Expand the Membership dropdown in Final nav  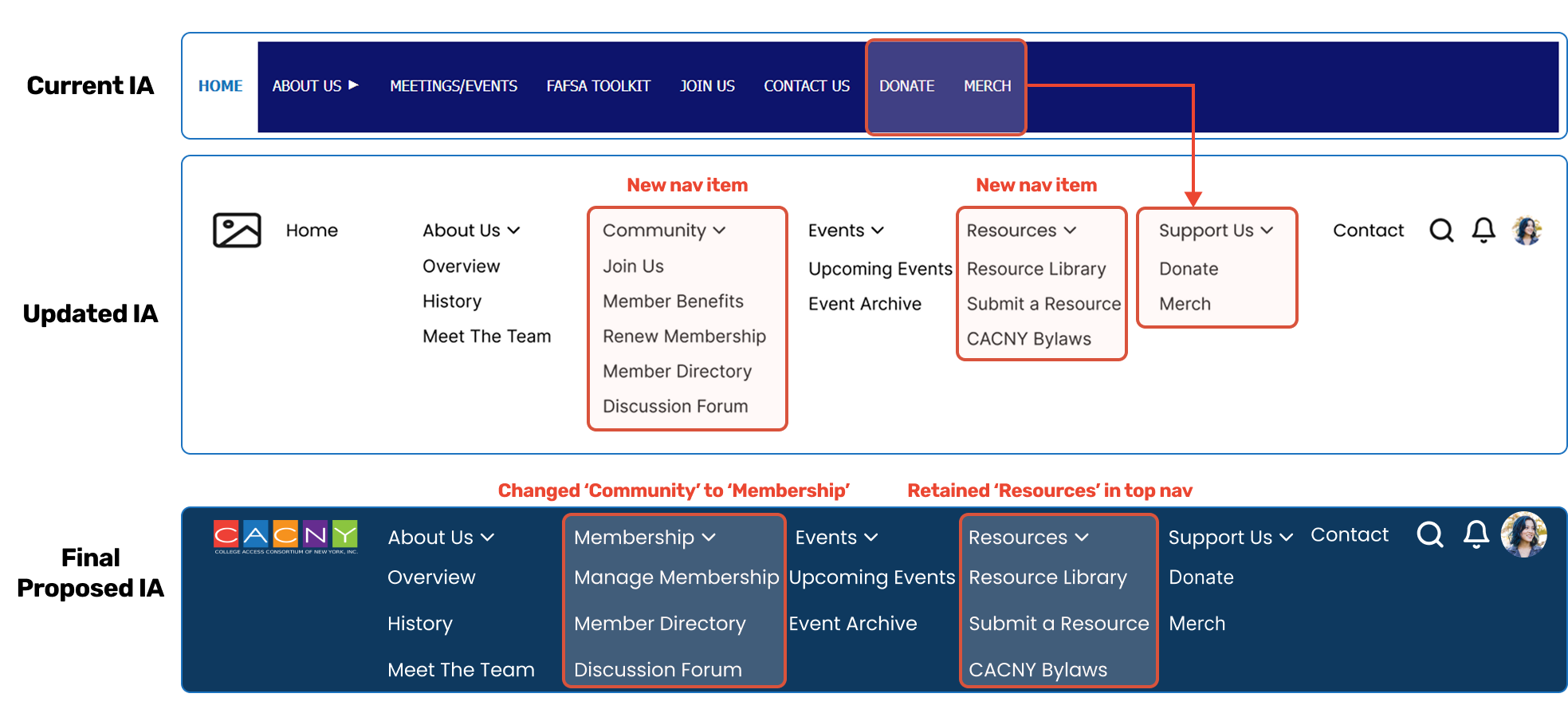point(644,538)
